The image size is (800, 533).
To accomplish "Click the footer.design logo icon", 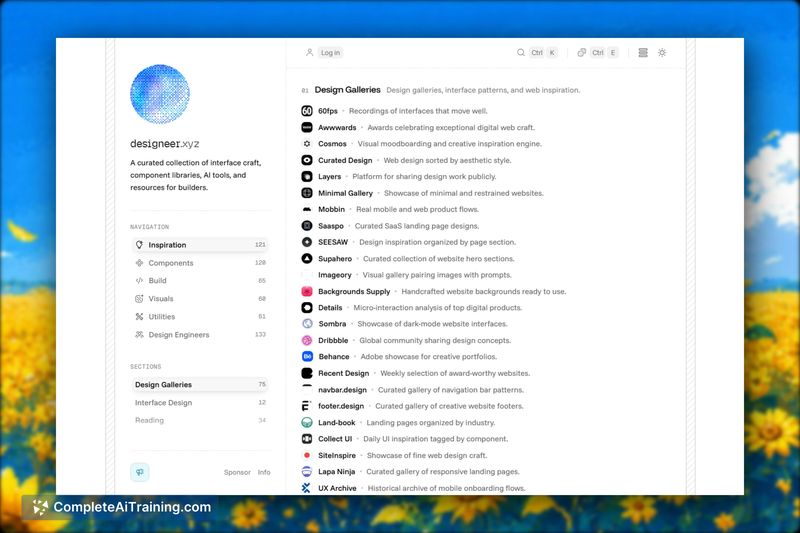I will click(306, 406).
